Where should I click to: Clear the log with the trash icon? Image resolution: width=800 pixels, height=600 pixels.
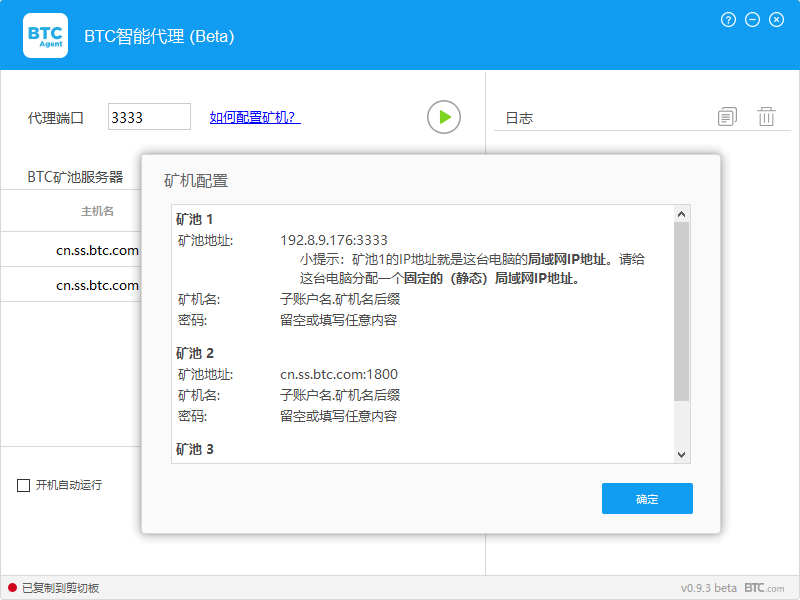coord(766,116)
